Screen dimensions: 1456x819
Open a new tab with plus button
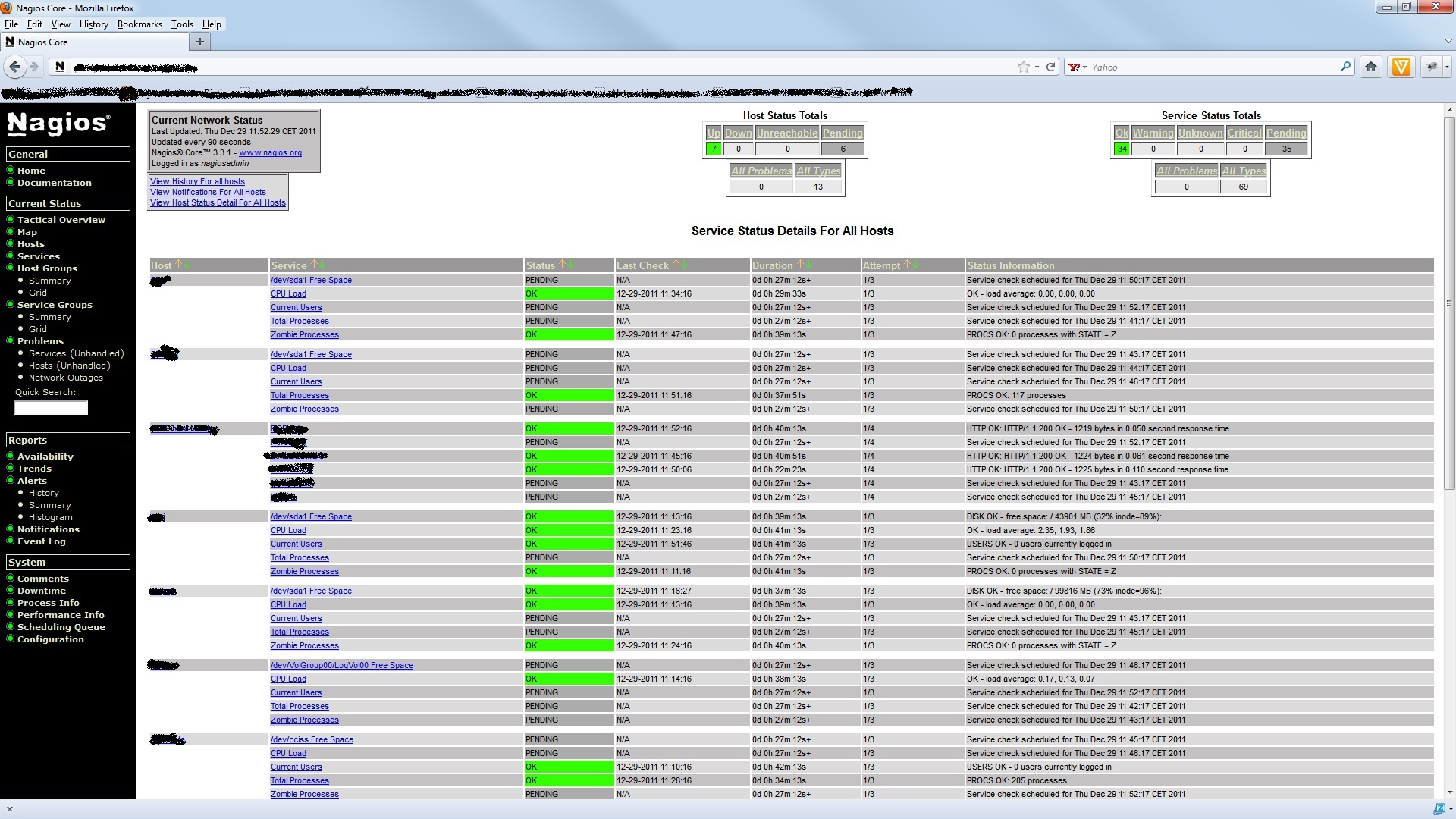[x=199, y=42]
